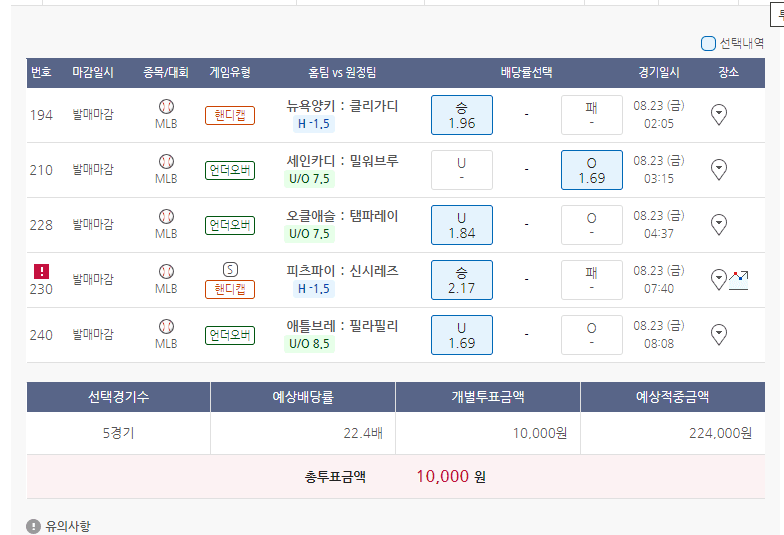Click location pin for game 194

pyautogui.click(x=718, y=115)
